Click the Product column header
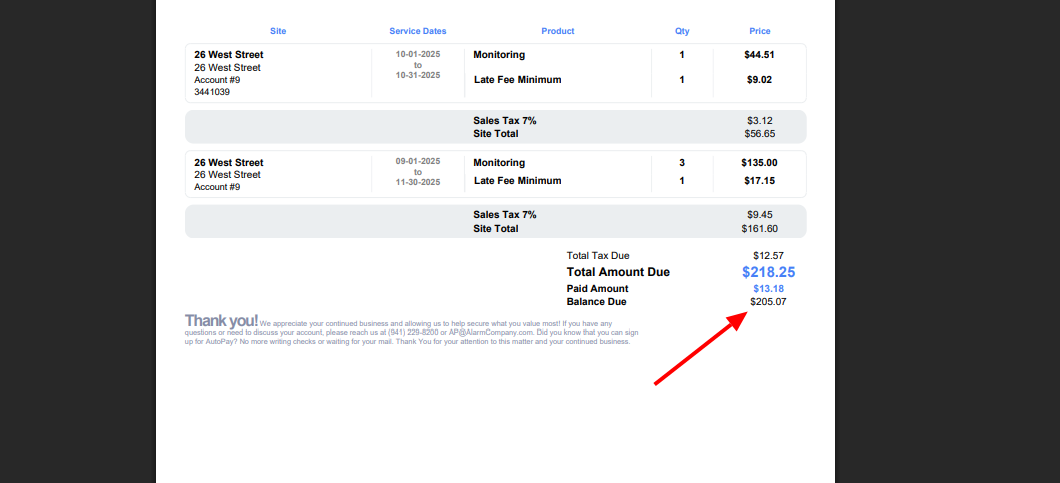 pyautogui.click(x=558, y=31)
